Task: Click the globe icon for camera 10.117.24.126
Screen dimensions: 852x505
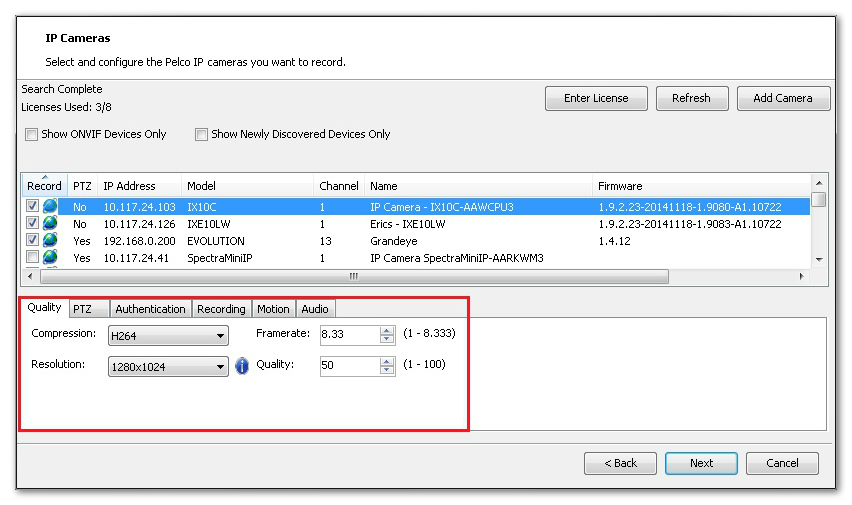Action: click(50, 224)
